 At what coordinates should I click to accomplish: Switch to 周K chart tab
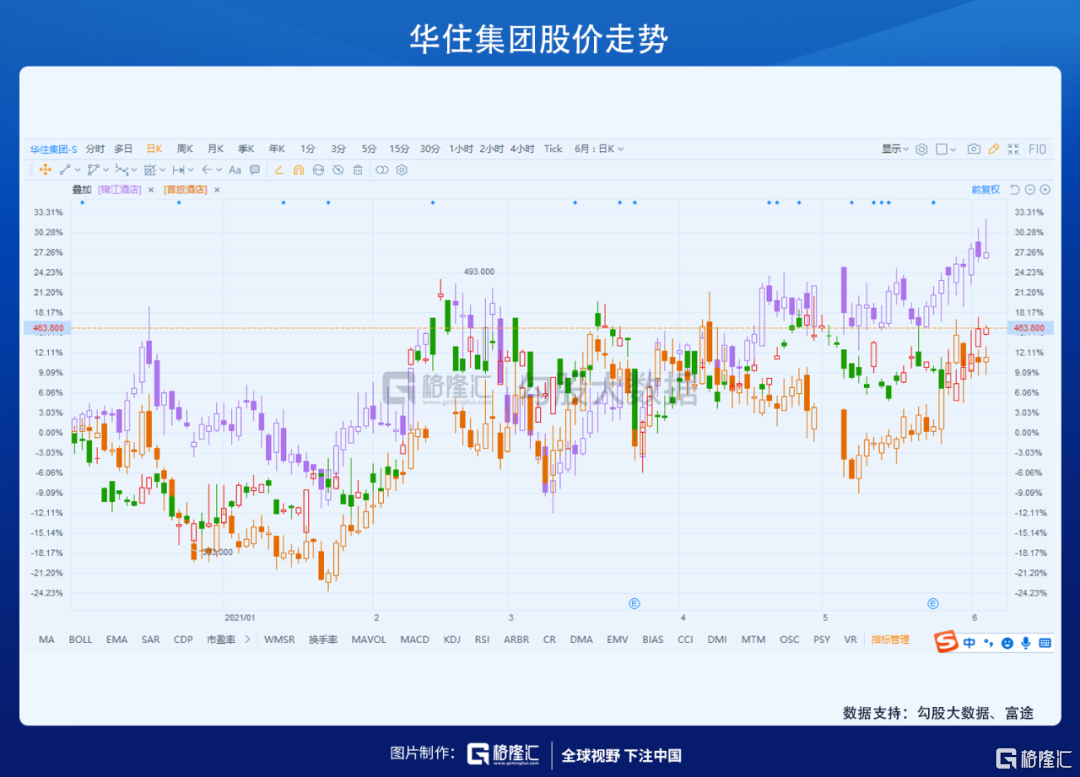tap(185, 149)
